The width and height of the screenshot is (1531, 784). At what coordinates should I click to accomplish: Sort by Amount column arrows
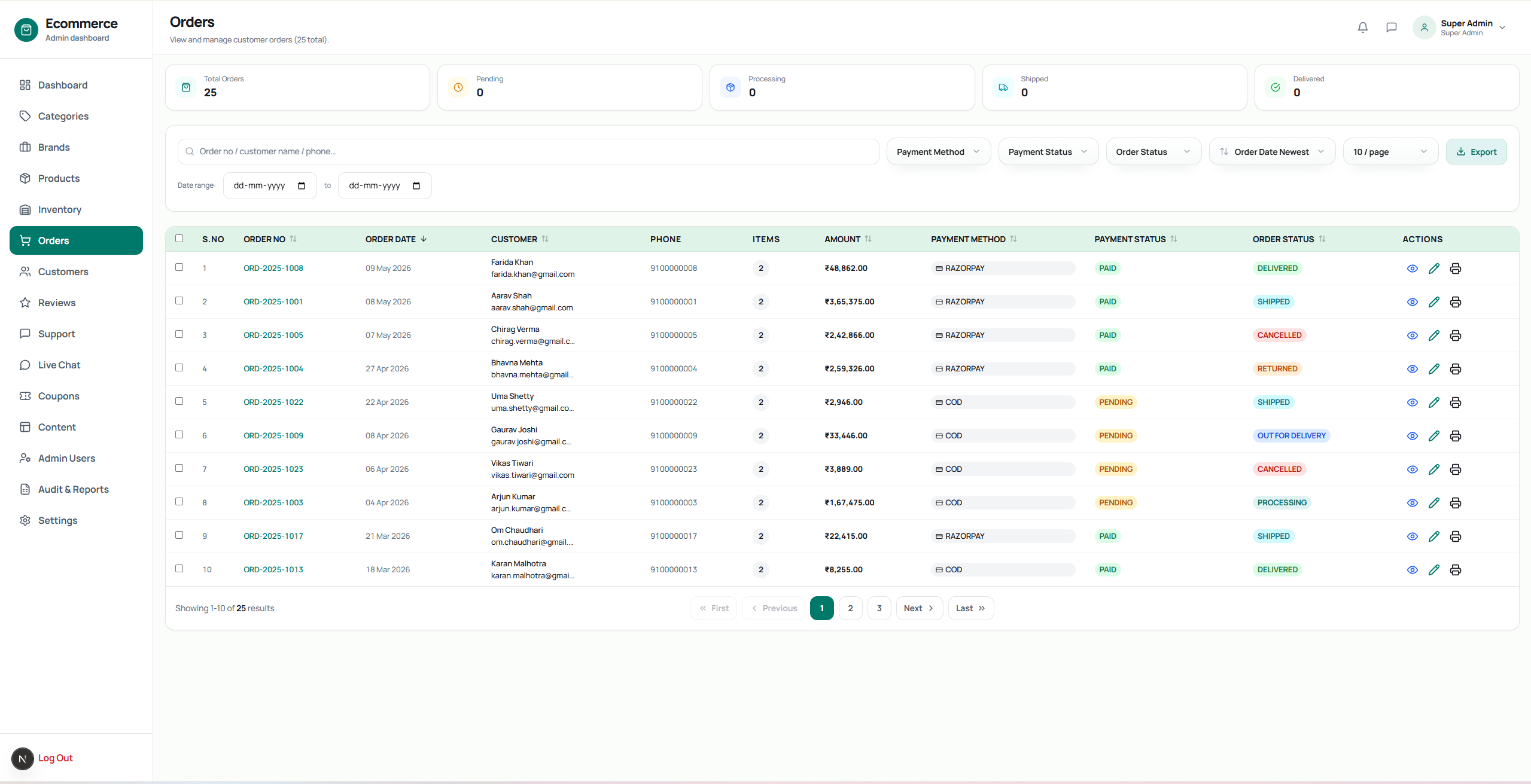[868, 239]
